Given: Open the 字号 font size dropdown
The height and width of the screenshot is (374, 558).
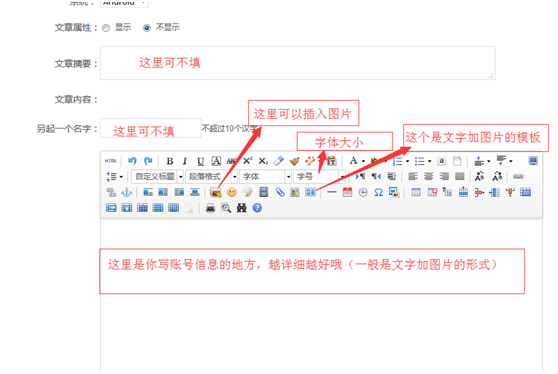Looking at the screenshot, I should point(319,177).
